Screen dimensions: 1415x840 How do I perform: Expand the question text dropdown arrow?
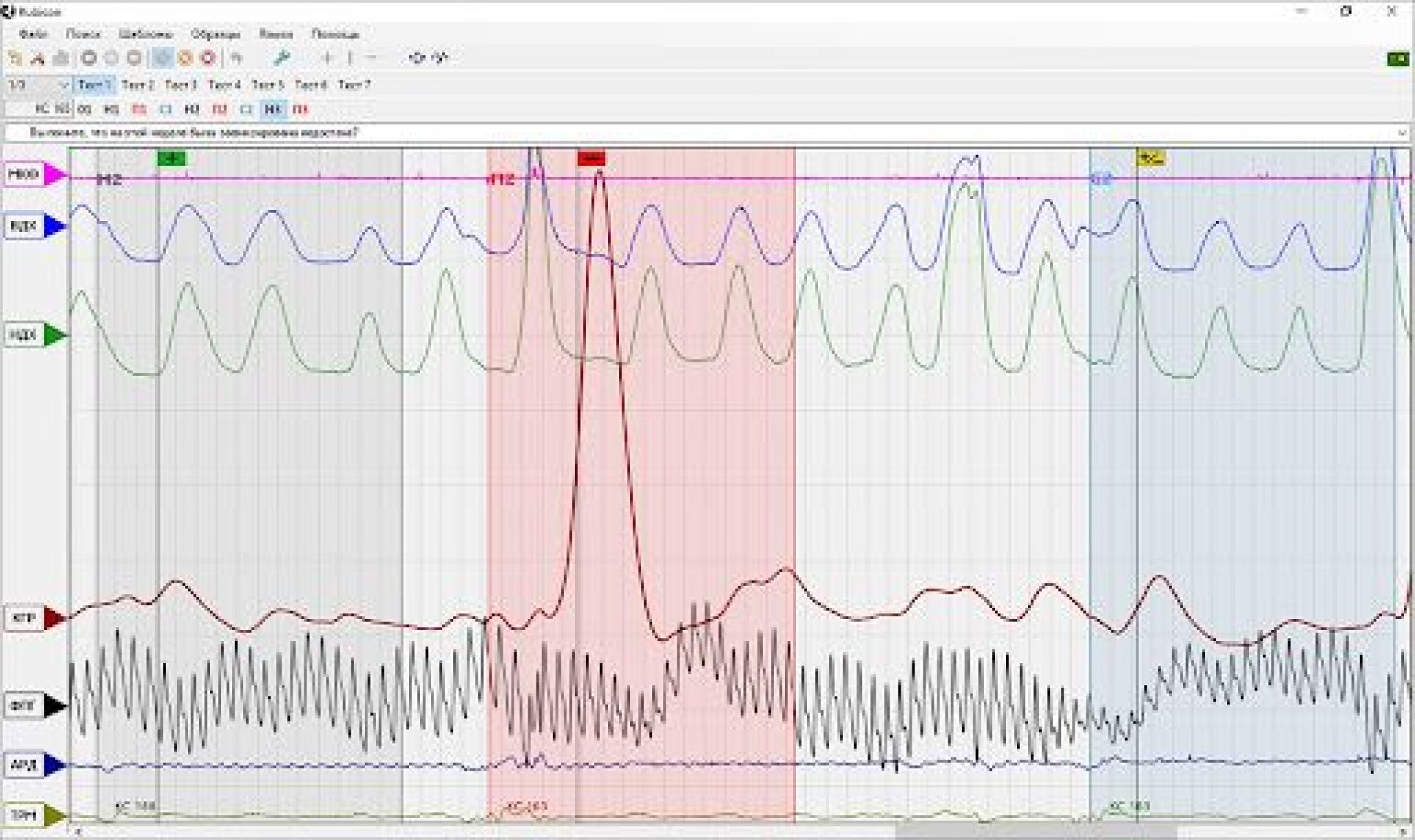[x=1400, y=133]
